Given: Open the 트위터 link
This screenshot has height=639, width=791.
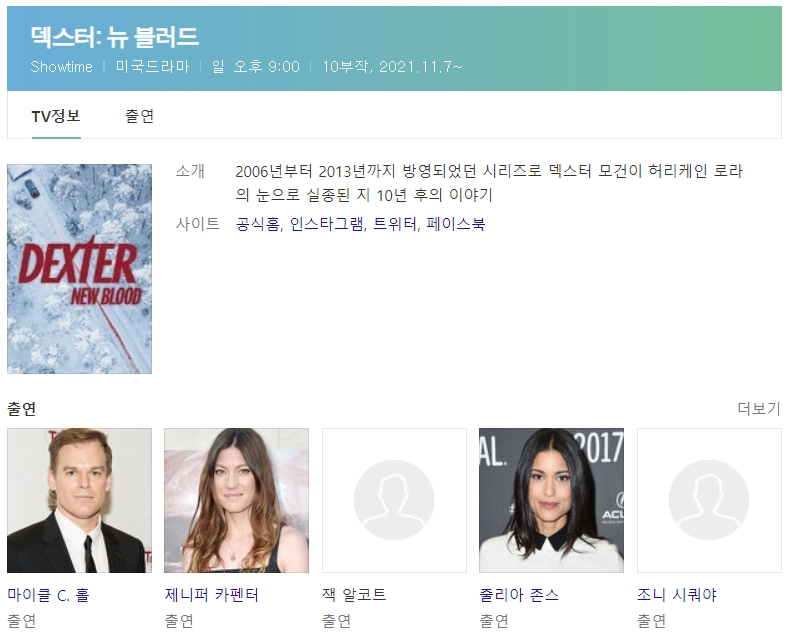Looking at the screenshot, I should (x=395, y=223).
